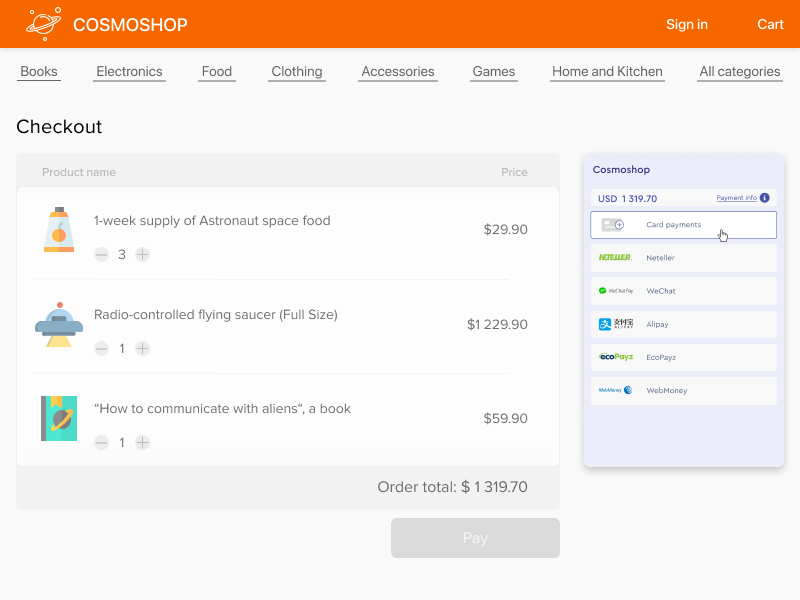Choose Neteller payment method

click(683, 258)
